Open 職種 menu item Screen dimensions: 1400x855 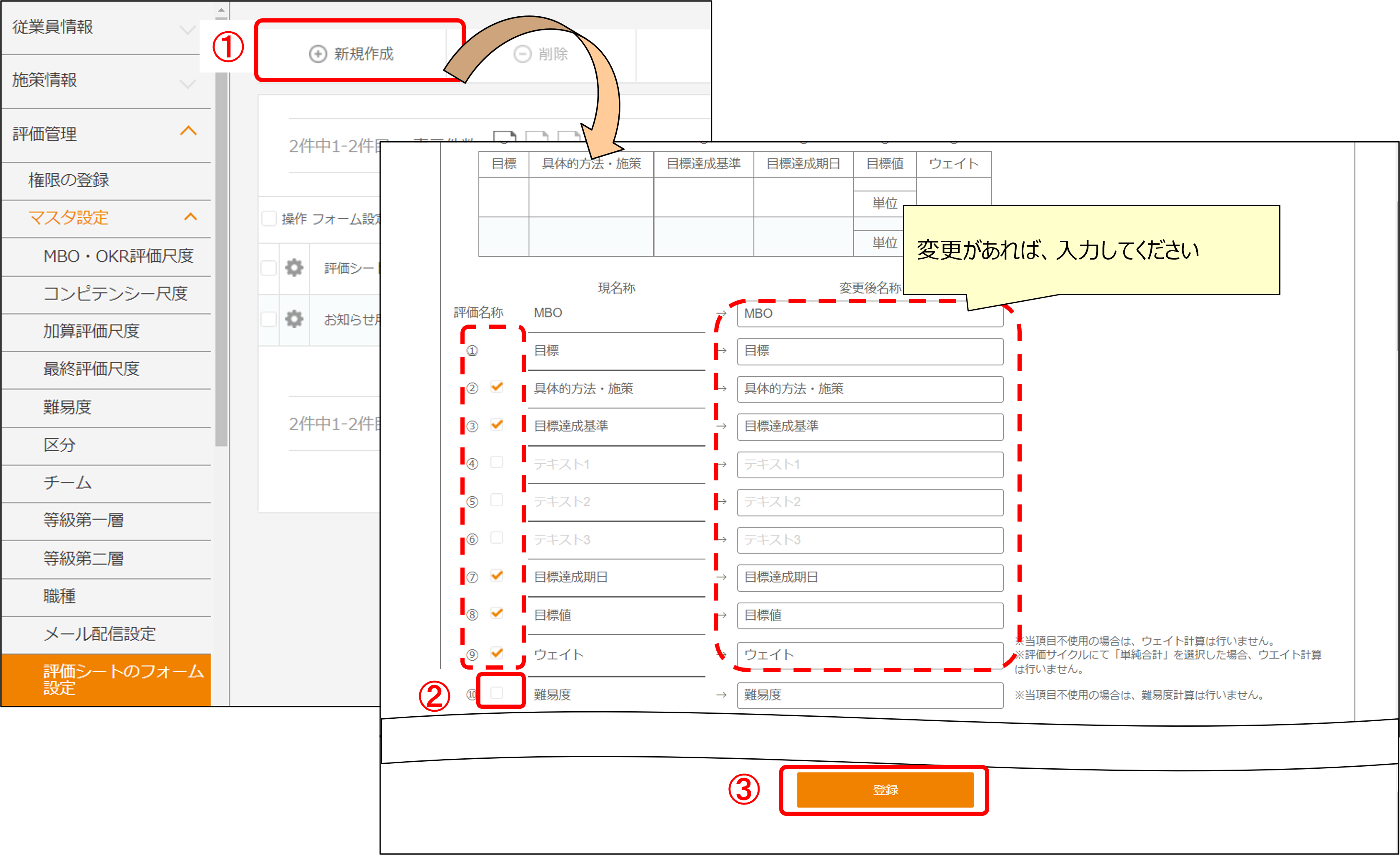click(106, 597)
